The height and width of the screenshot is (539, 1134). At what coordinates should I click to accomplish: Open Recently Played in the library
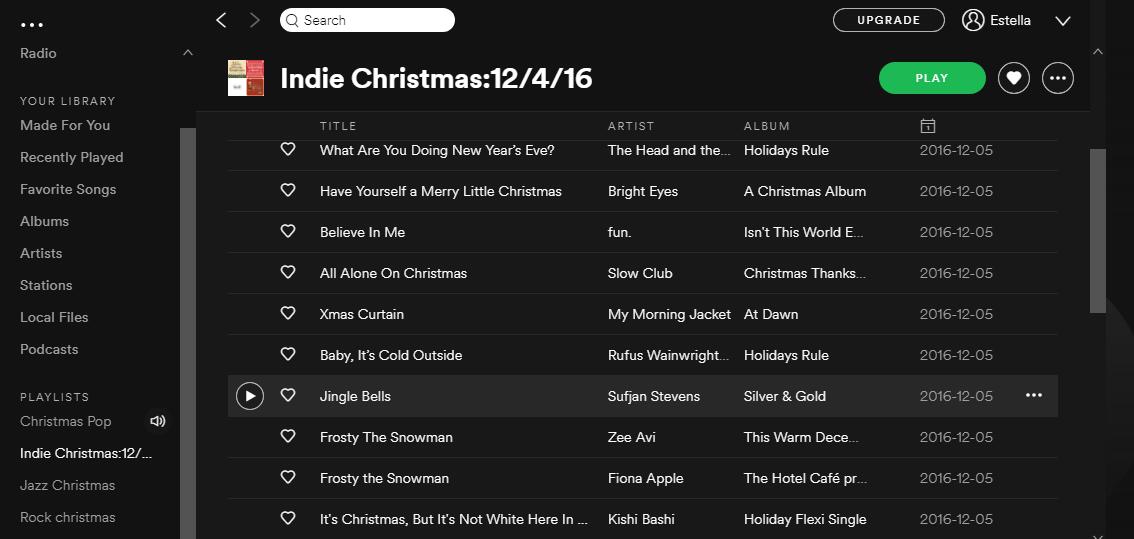72,157
